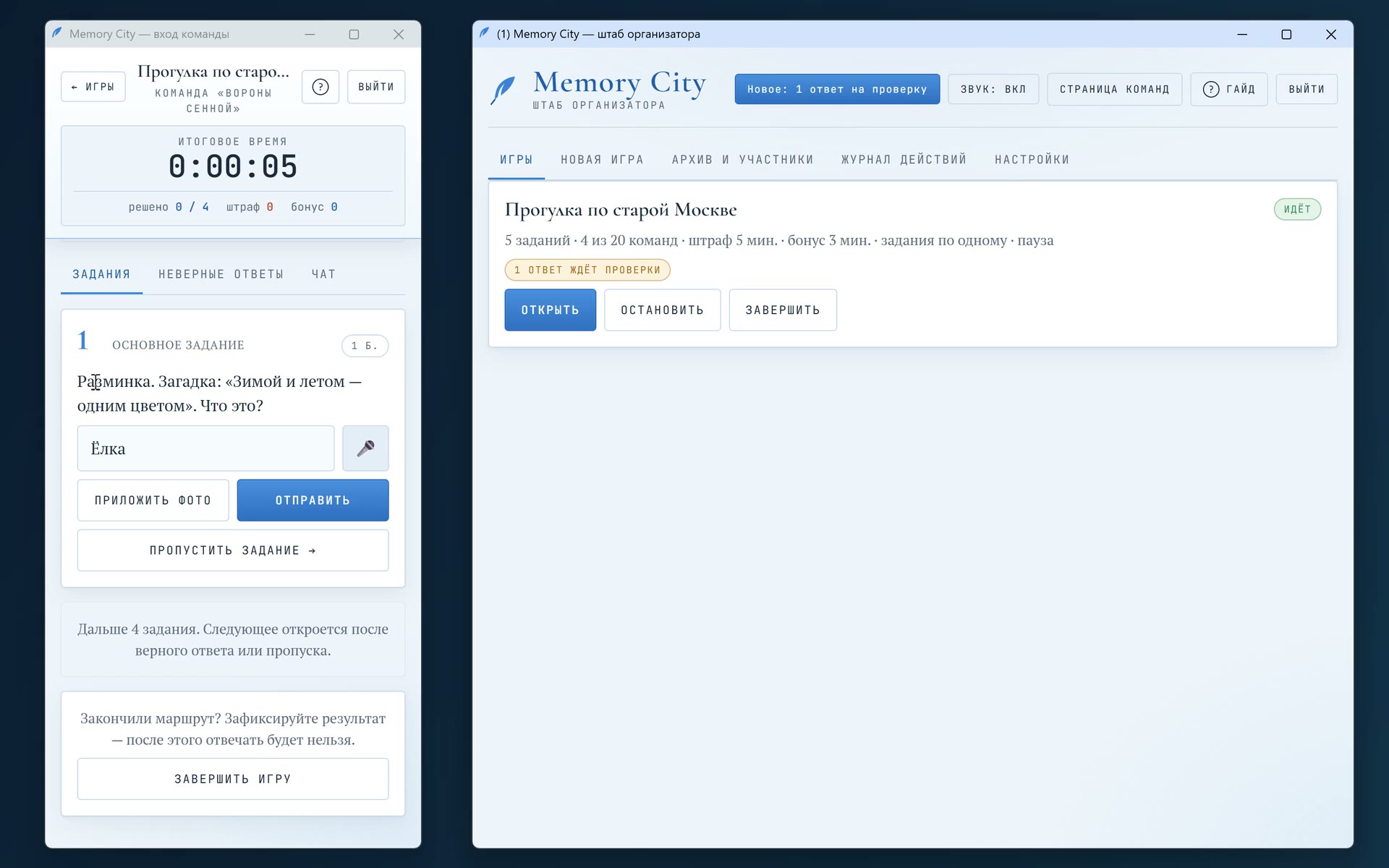Screen dimensions: 1389x868
Task: Open the НАСТРОЙКИ tab
Action: 1032,160
